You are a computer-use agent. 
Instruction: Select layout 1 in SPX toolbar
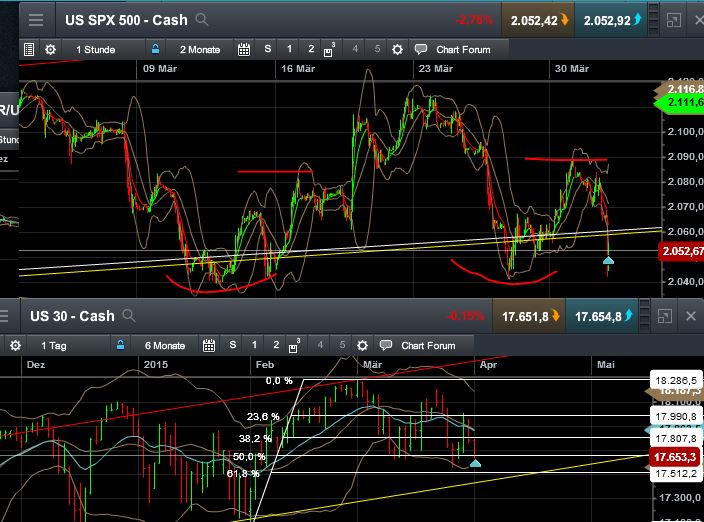pyautogui.click(x=289, y=49)
